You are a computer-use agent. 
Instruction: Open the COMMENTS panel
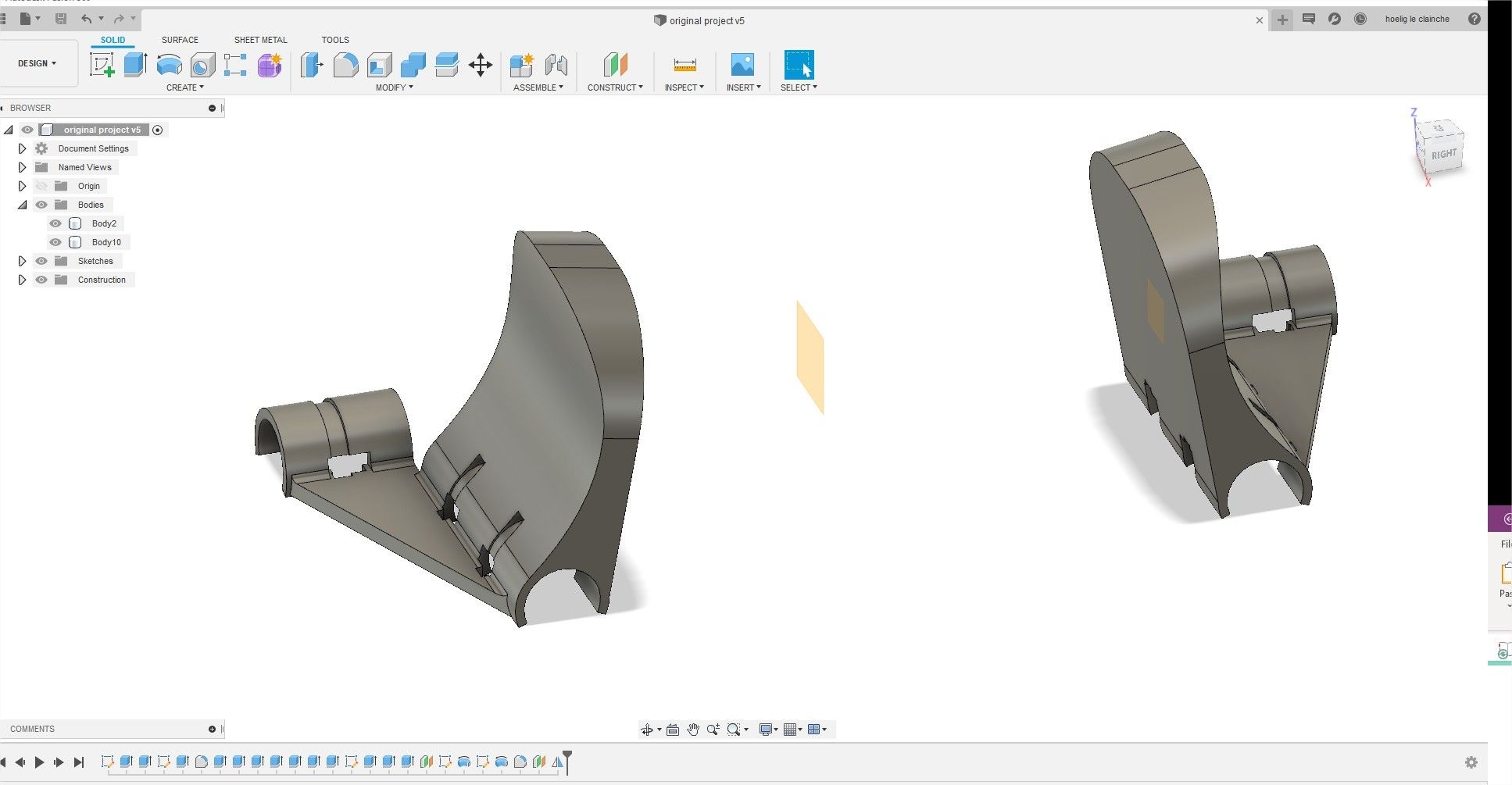pyautogui.click(x=33, y=728)
